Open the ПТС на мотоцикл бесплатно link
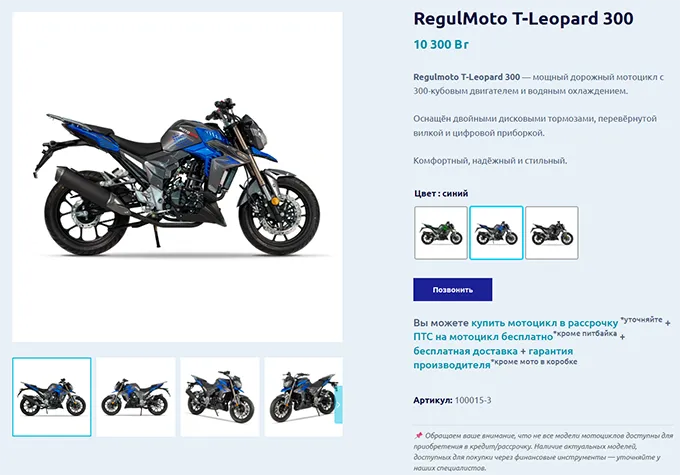The image size is (680, 475). click(x=483, y=337)
